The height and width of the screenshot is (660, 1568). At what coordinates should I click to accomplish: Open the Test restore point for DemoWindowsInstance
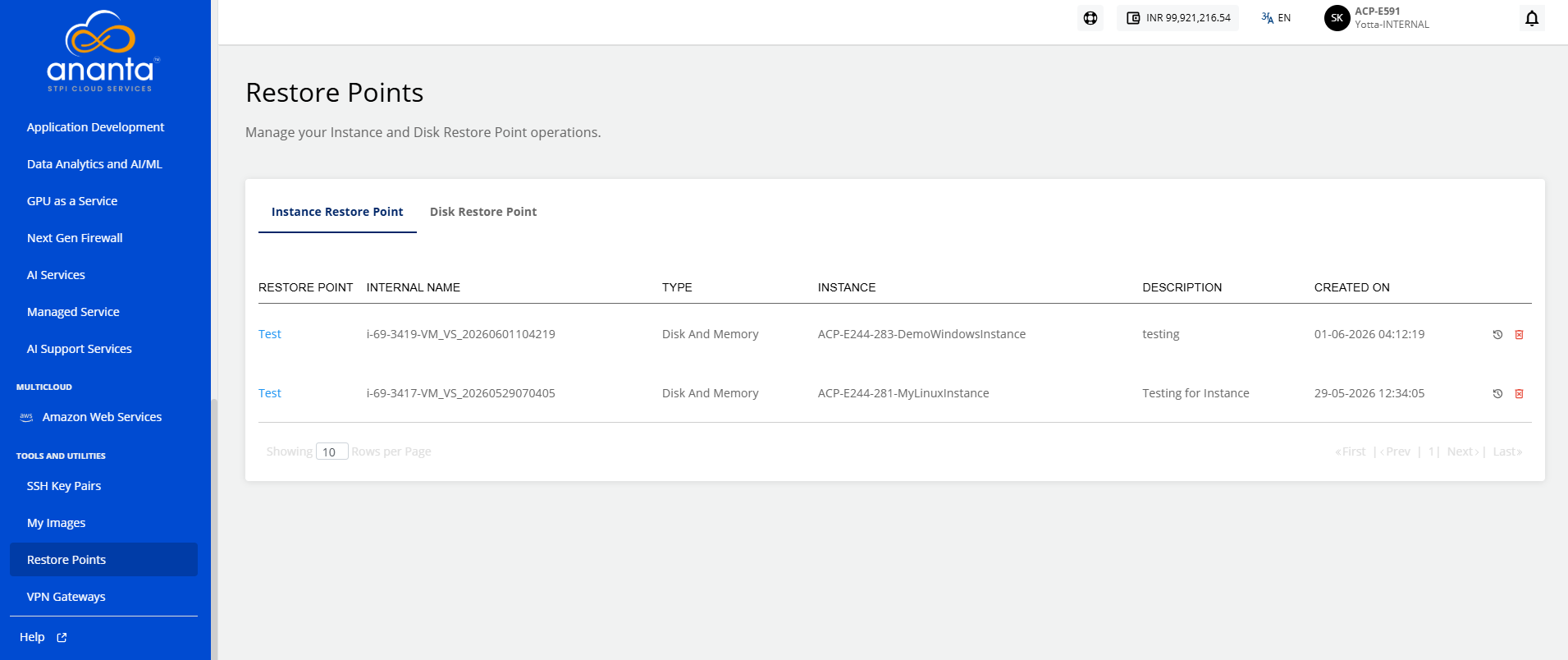pyautogui.click(x=270, y=334)
